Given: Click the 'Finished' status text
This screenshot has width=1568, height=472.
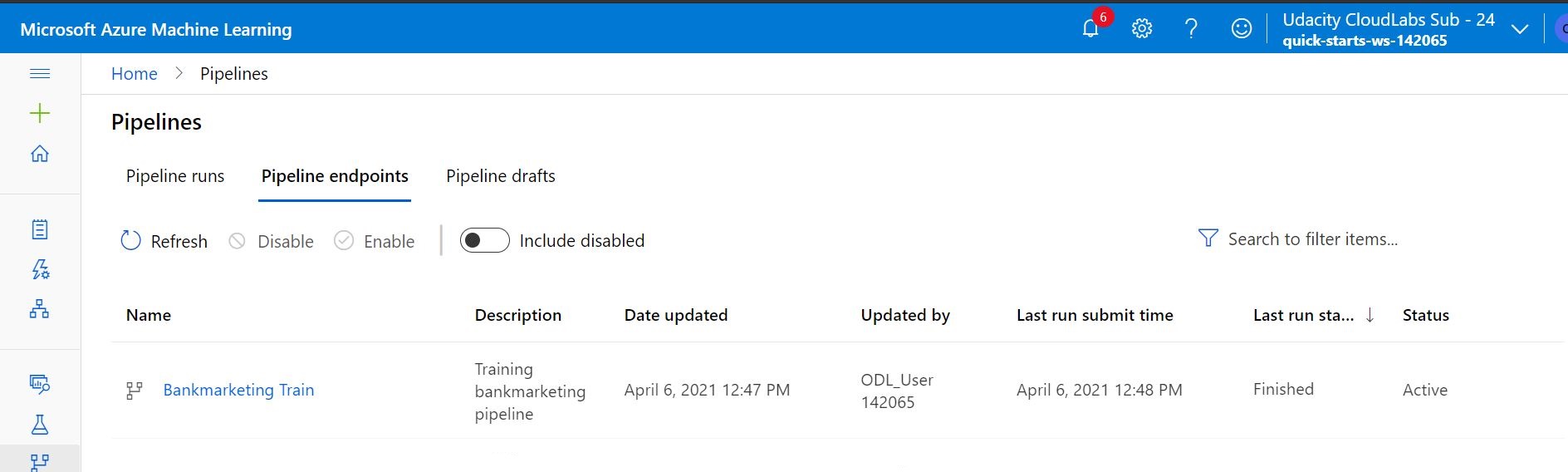Looking at the screenshot, I should (x=1283, y=389).
